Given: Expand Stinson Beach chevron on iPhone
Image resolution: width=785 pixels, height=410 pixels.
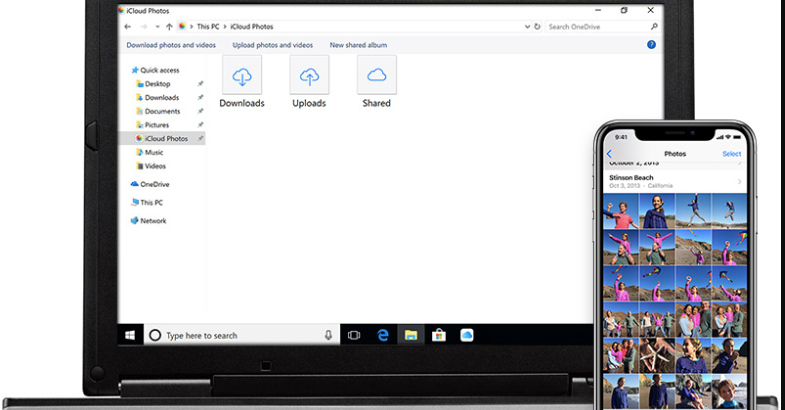Looking at the screenshot, I should [739, 182].
